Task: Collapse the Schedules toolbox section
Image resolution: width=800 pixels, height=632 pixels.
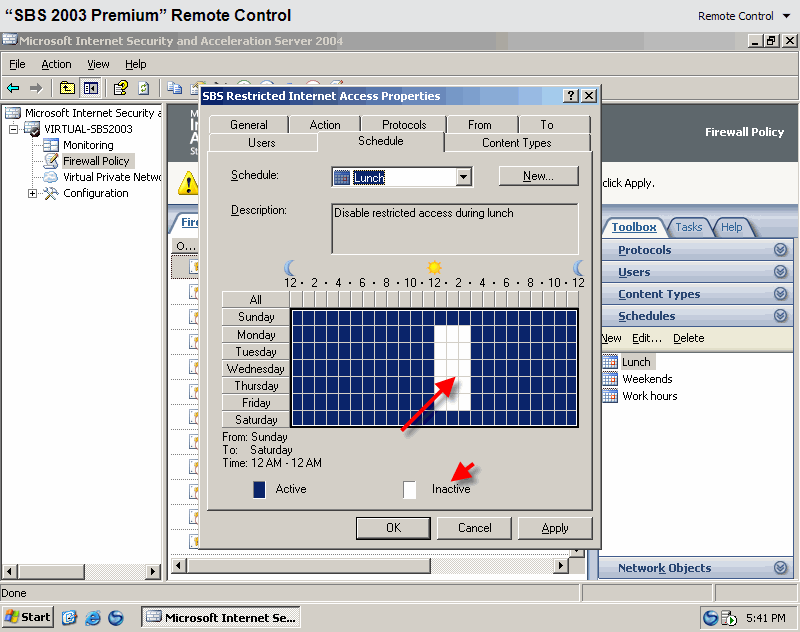Action: (x=780, y=316)
